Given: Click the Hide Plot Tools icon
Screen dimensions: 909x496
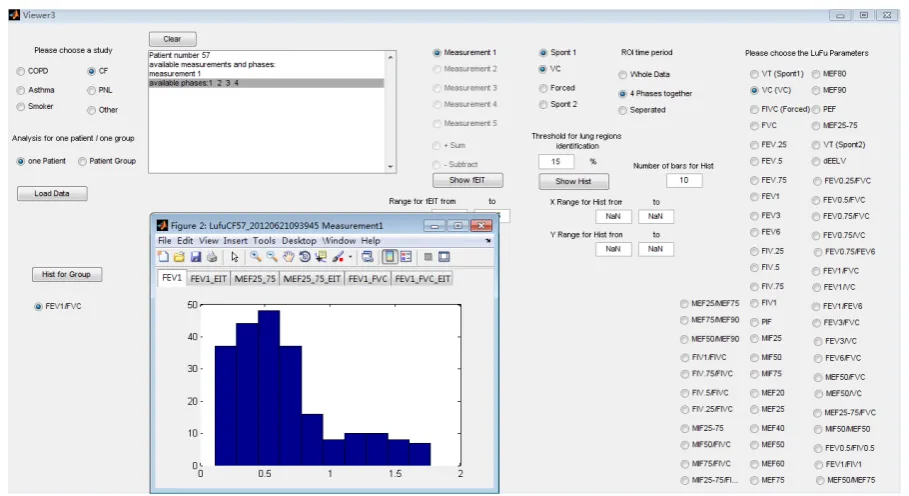Looking at the screenshot, I should coord(428,257).
